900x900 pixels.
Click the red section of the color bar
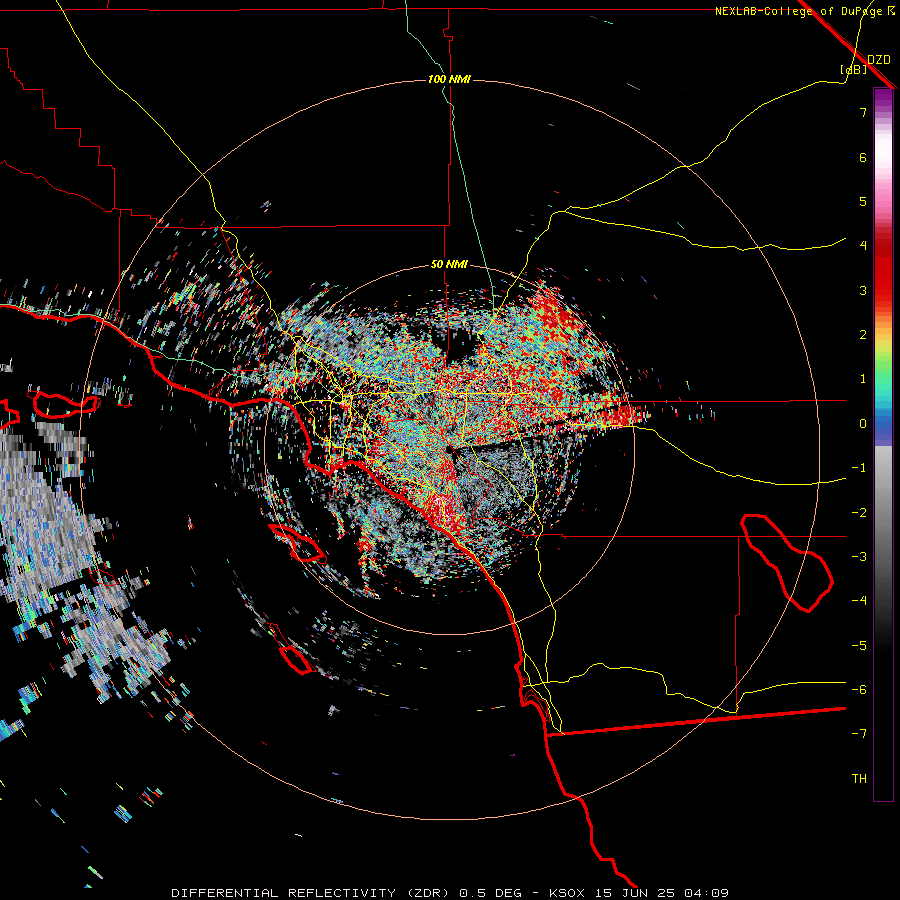(883, 276)
